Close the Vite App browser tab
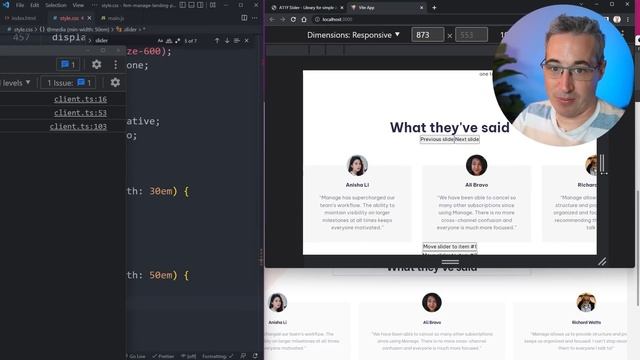This screenshot has height=360, width=640. [422, 7]
